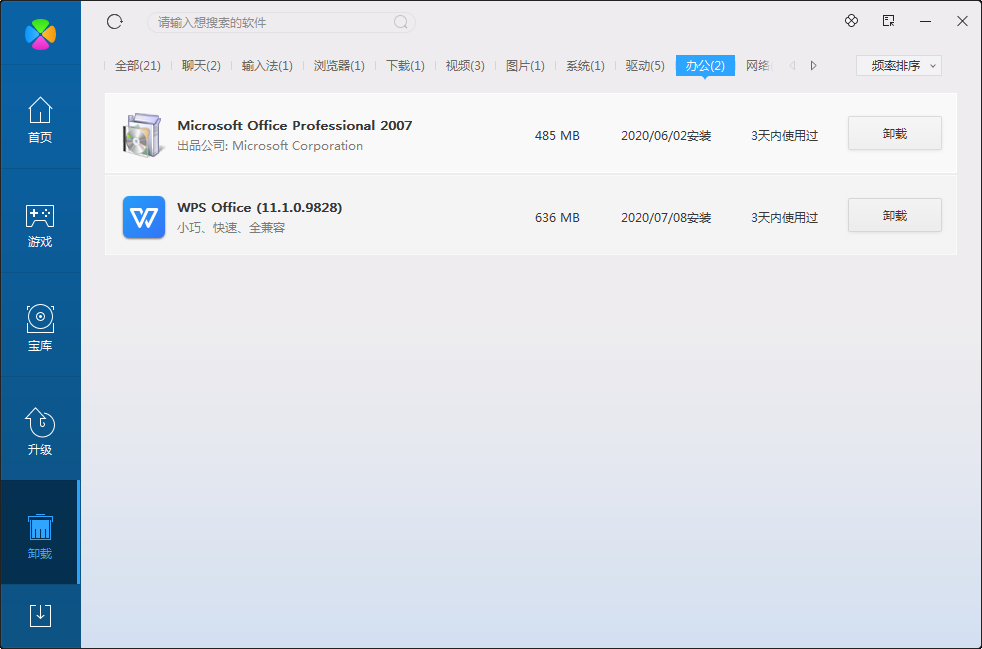Screen dimensions: 982x649
Task: Select the WPS Office list icon
Action: pyautogui.click(x=144, y=217)
